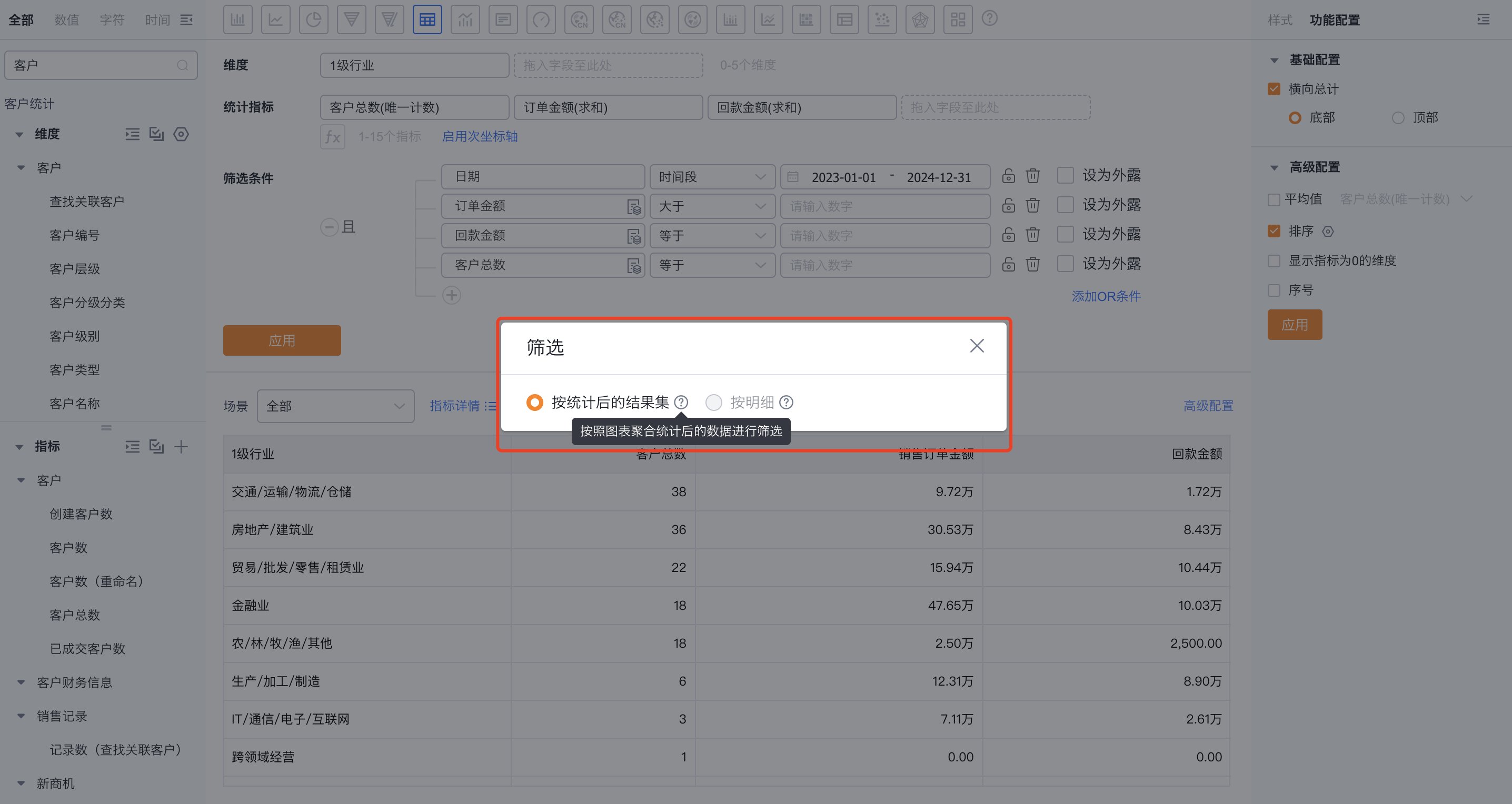Lock the 订单金额 filter condition

1008,205
